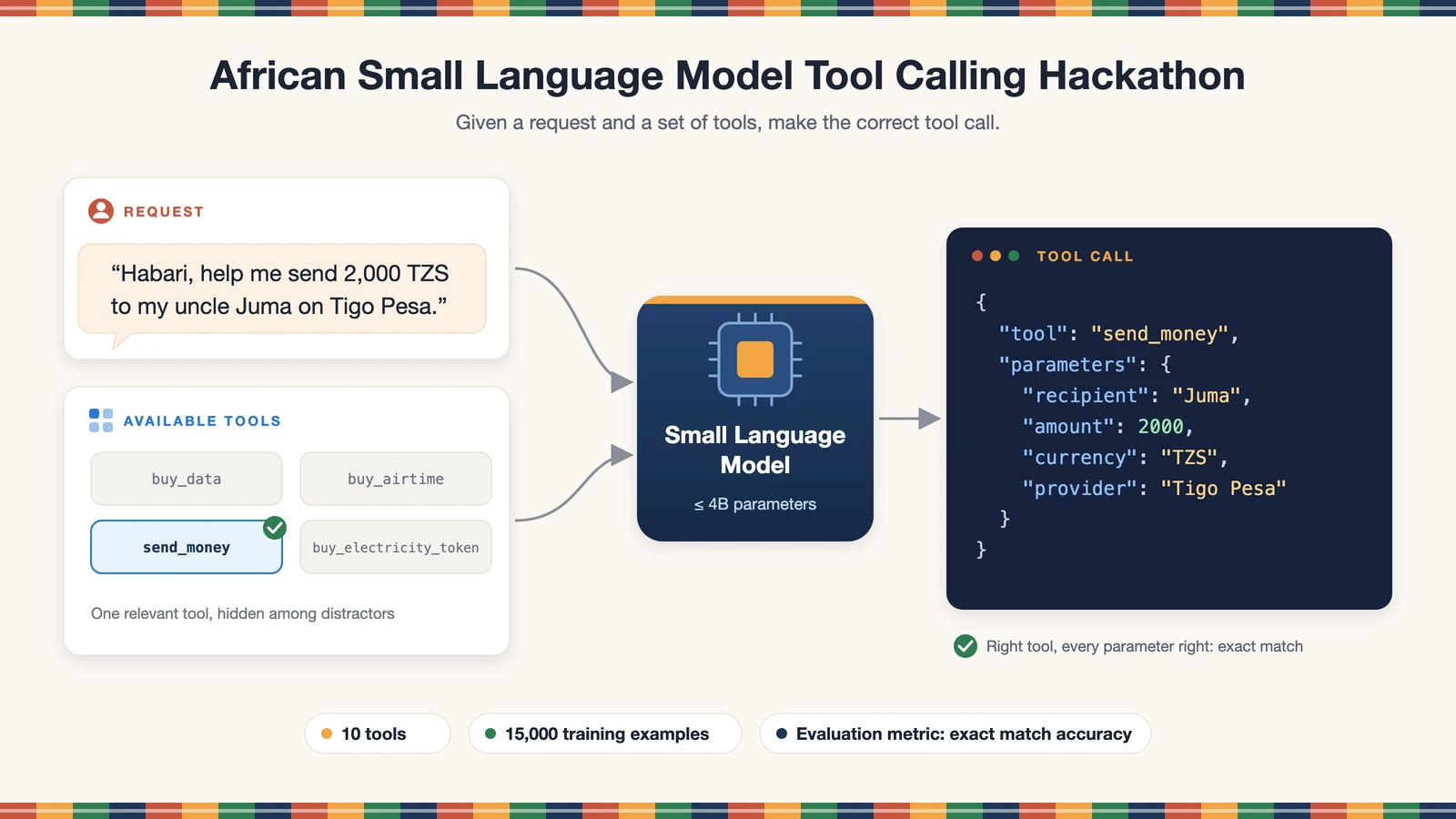1456x819 pixels.
Task: Click the green checkmark on send_money
Action: 275,528
